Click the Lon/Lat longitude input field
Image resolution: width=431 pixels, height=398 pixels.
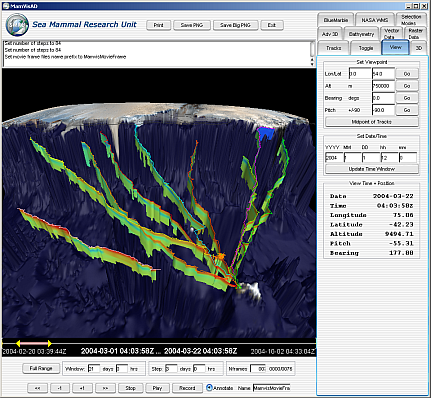[x=360, y=74]
